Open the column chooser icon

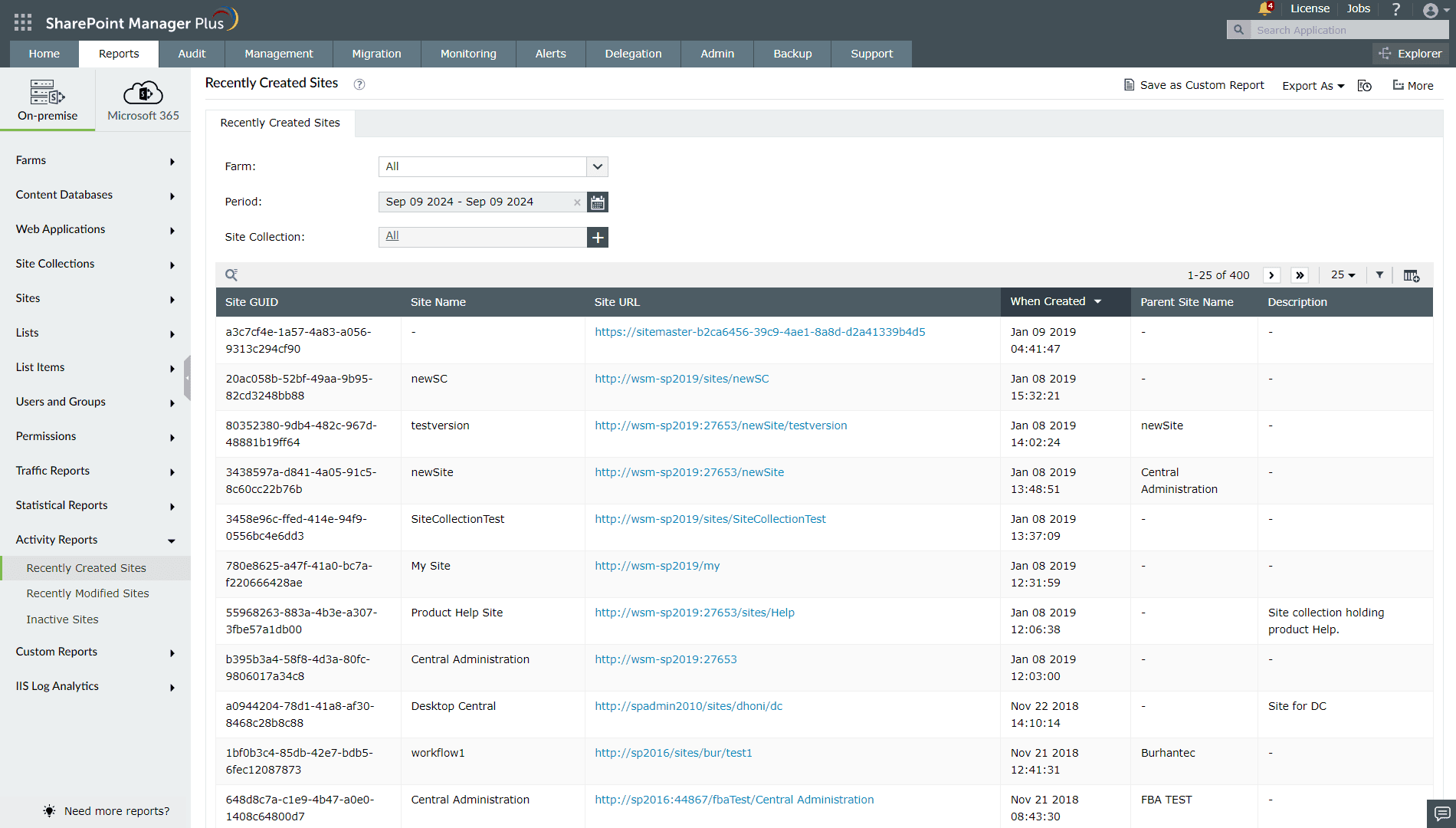pos(1412,275)
